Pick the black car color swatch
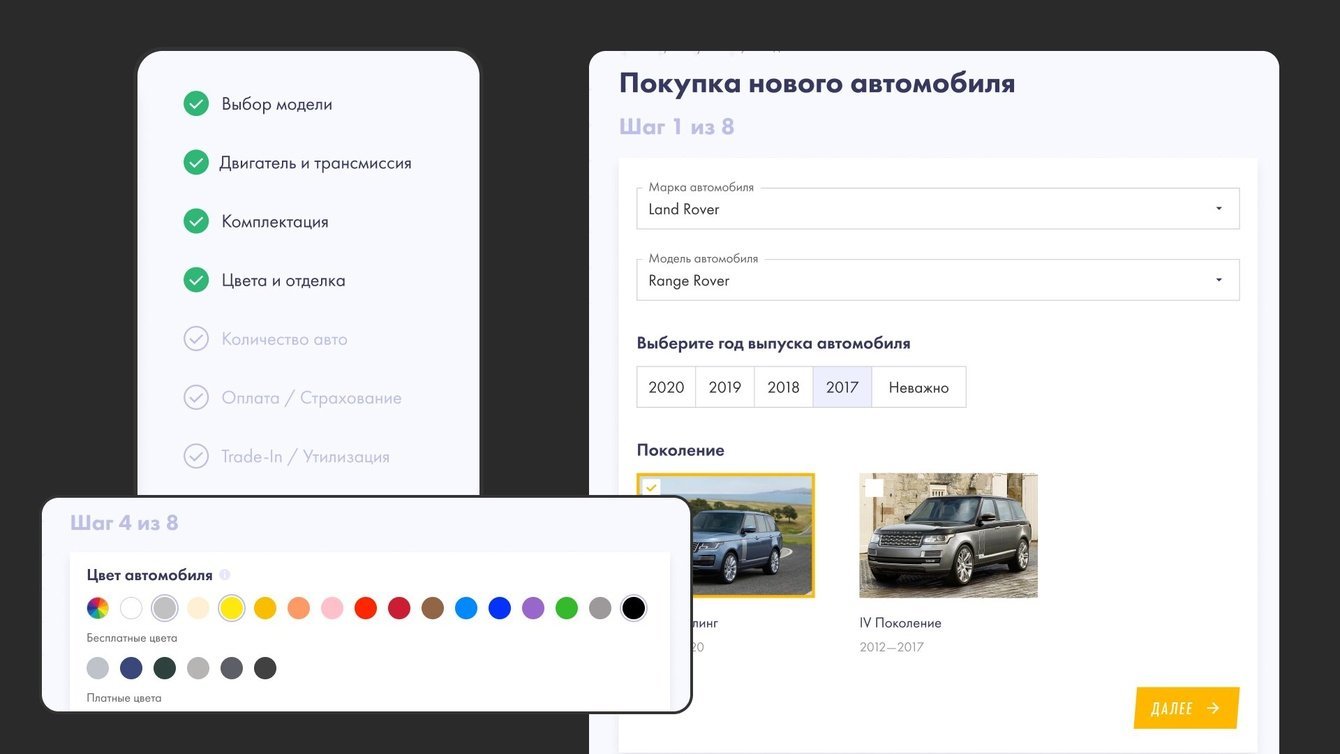The width and height of the screenshot is (1340, 754). click(x=634, y=608)
